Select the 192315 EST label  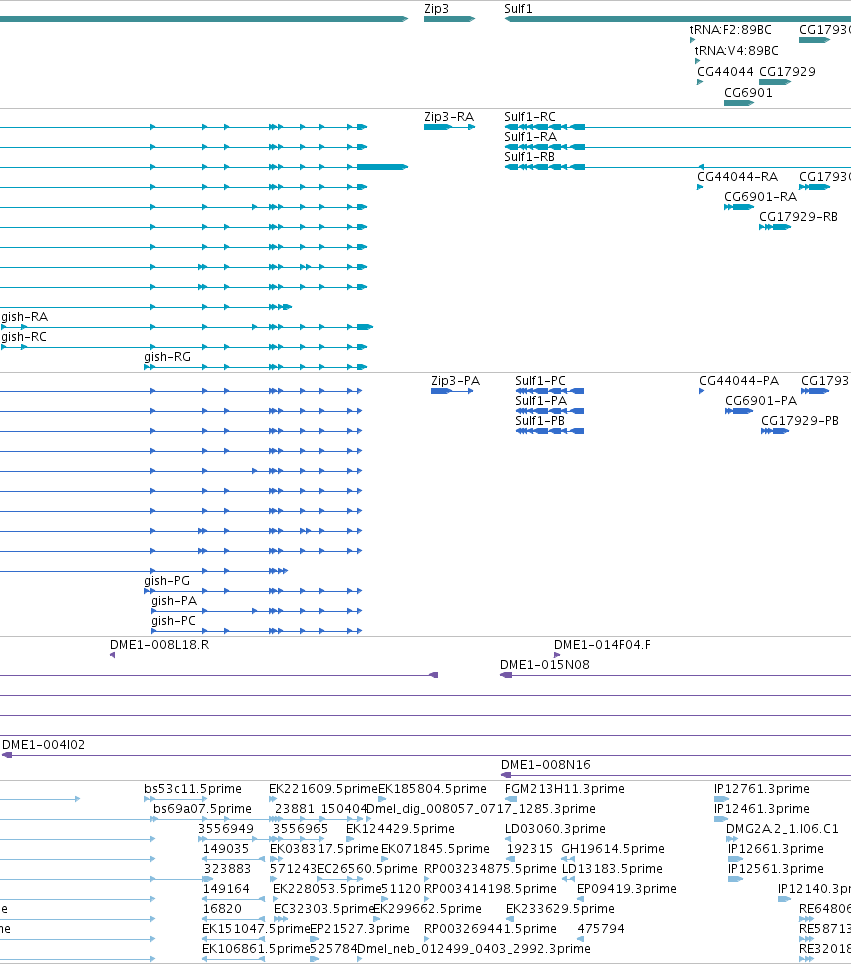tap(530, 848)
